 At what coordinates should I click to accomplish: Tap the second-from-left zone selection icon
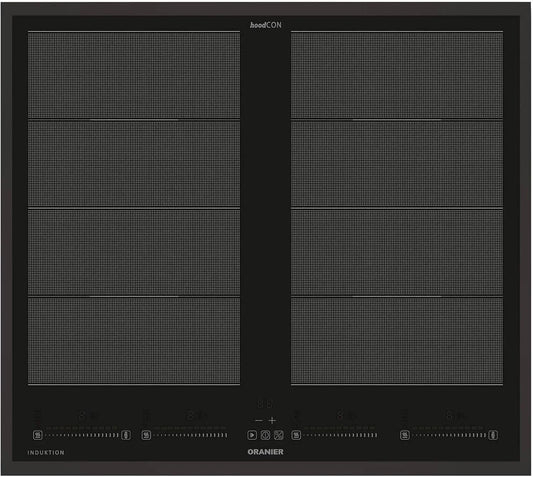[146, 435]
